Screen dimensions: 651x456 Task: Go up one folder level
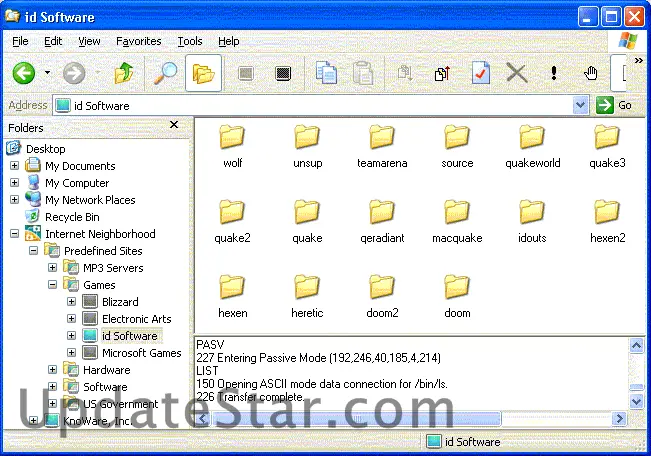point(124,73)
